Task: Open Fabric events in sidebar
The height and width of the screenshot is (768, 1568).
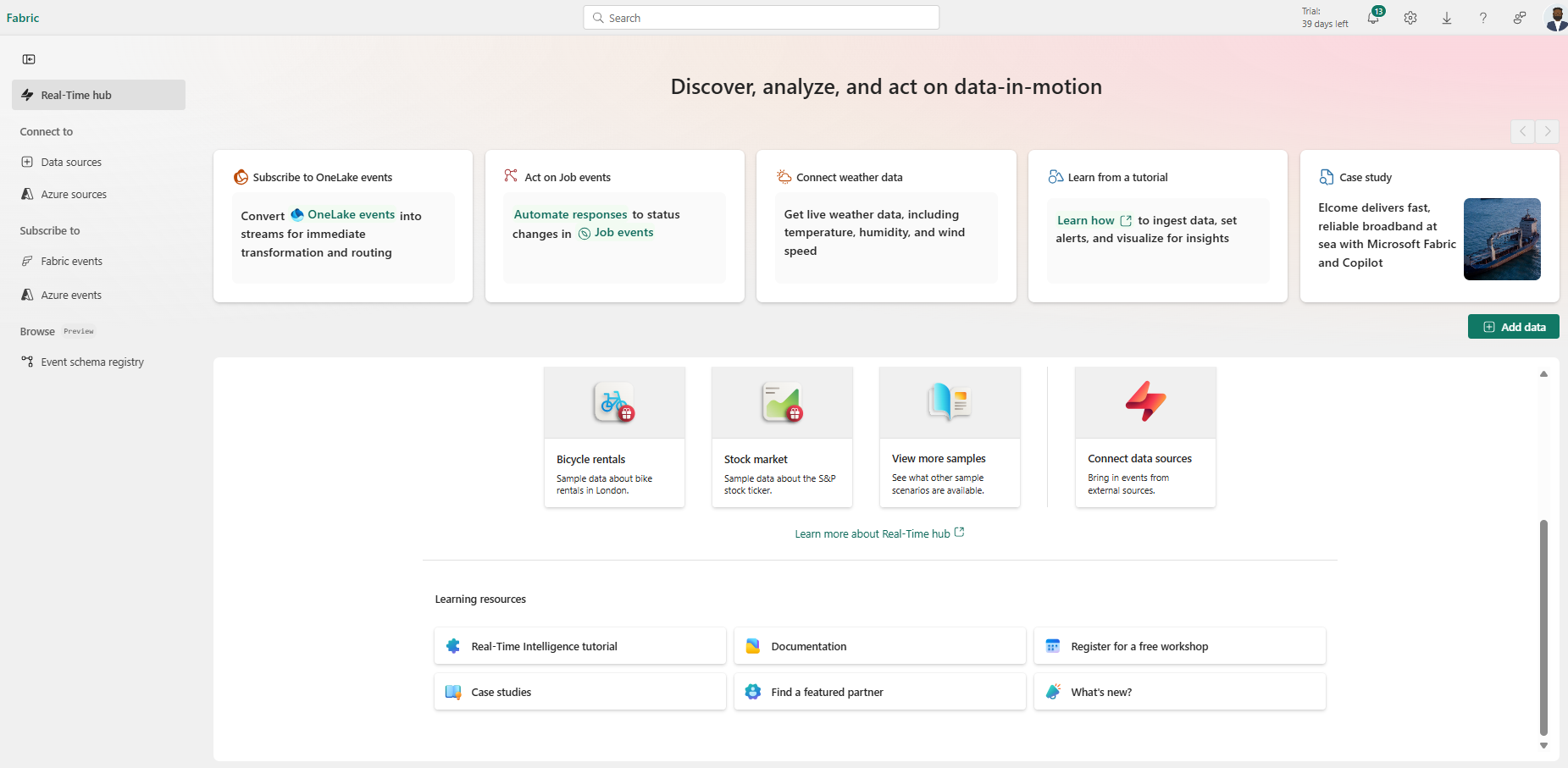Action: pos(71,262)
